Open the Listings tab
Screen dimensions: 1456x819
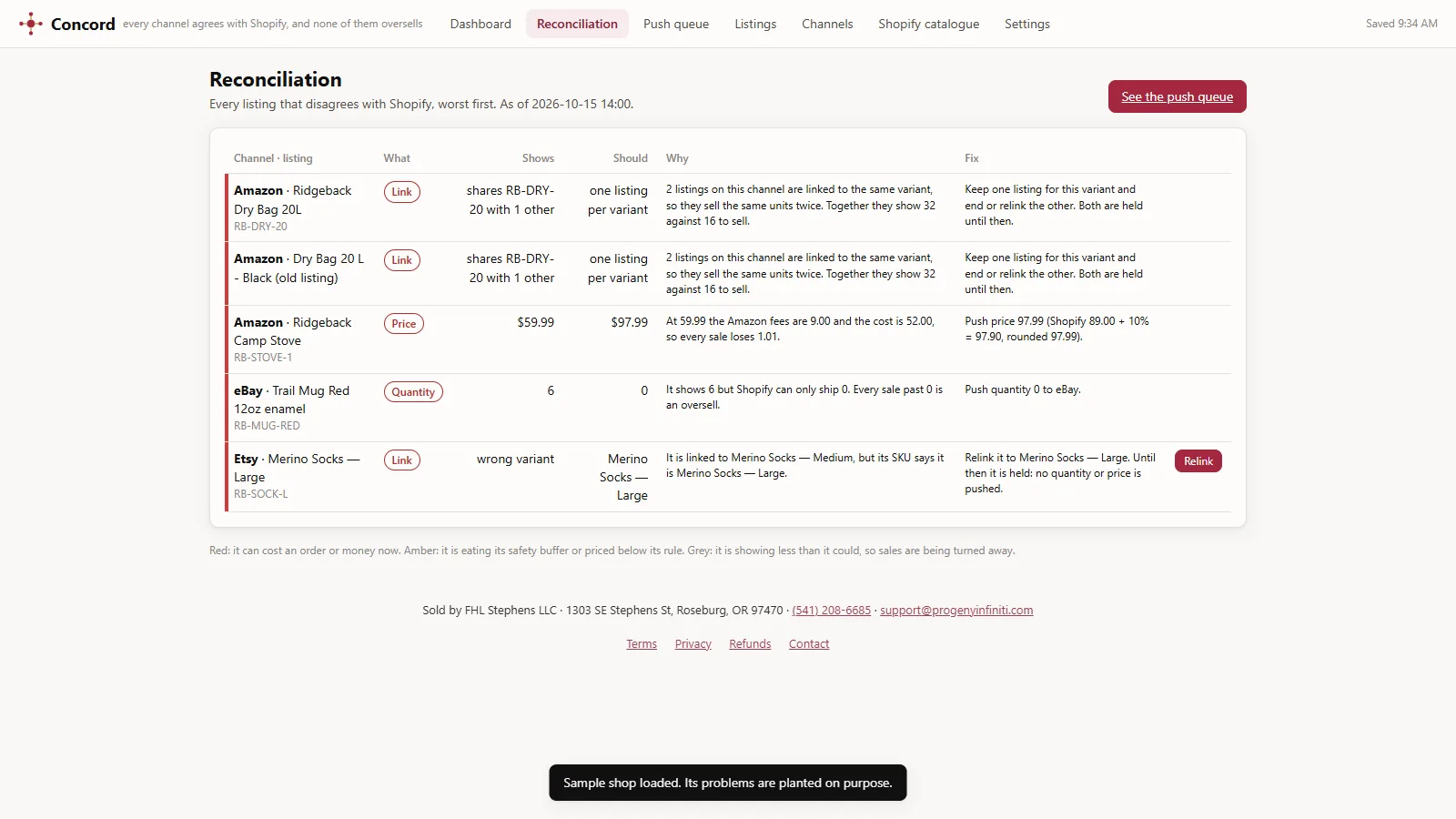click(755, 24)
